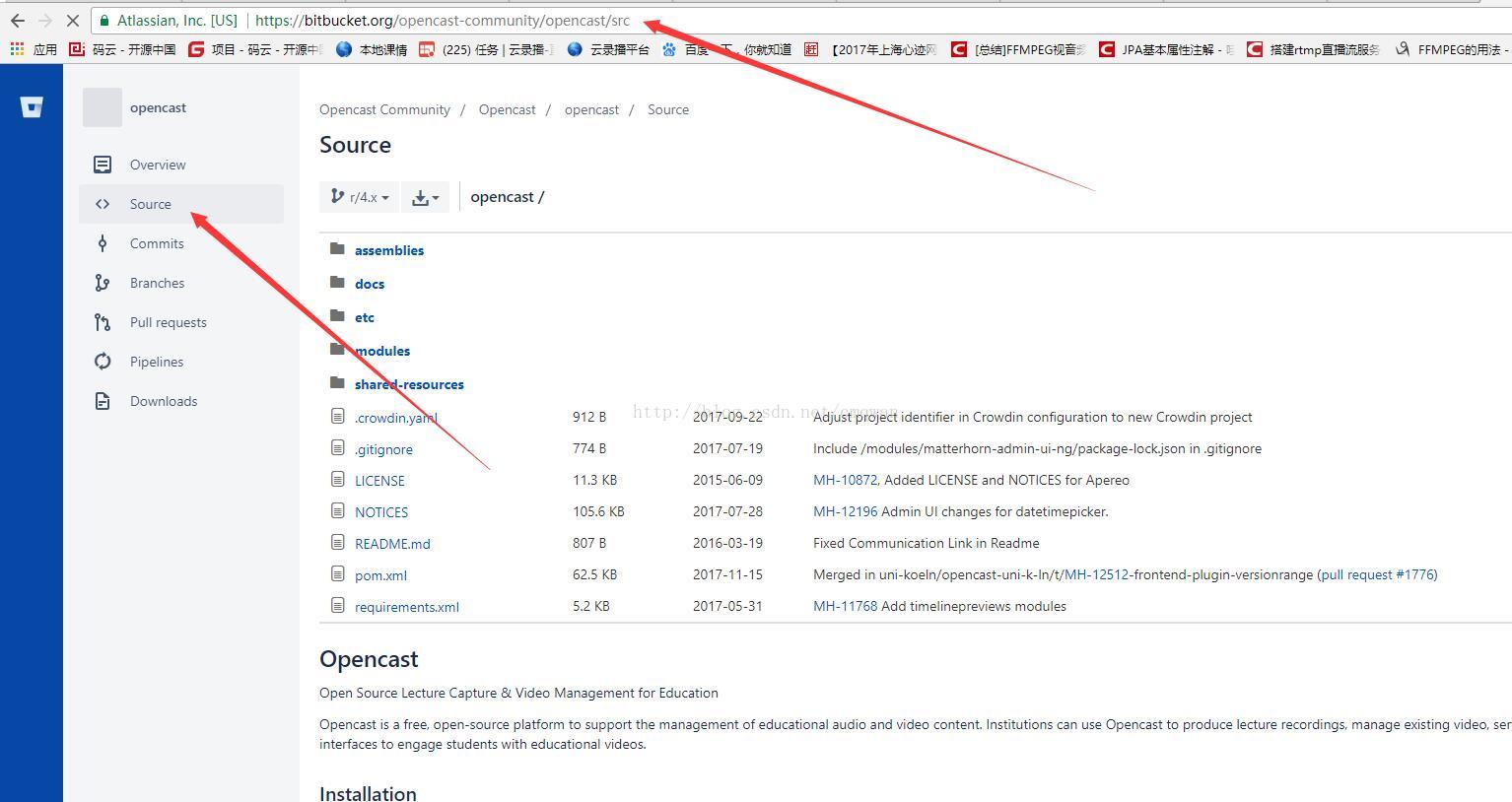Click file icon next to pom.xml

tap(338, 573)
